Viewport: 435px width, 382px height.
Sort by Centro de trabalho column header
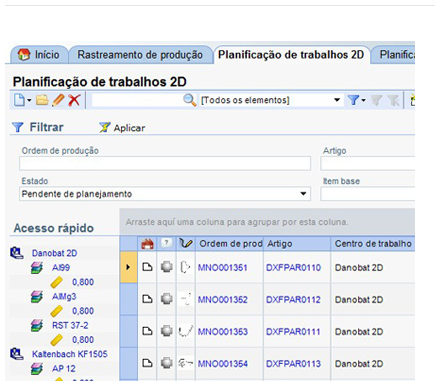373,244
